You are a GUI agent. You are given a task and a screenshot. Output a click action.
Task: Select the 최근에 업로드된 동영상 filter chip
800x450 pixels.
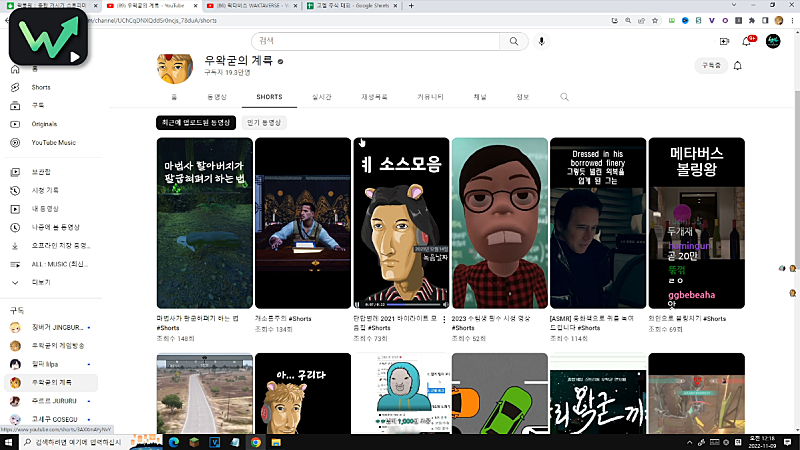(196, 122)
